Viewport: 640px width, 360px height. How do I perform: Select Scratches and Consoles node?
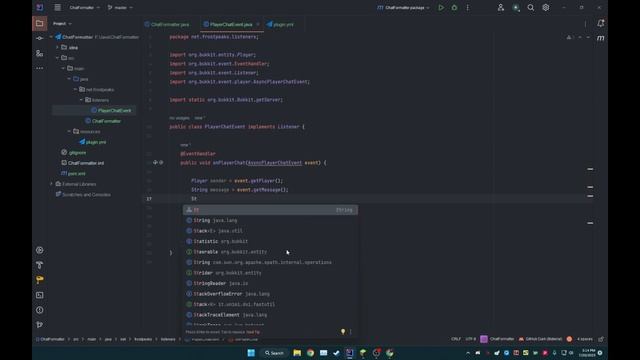(83, 195)
